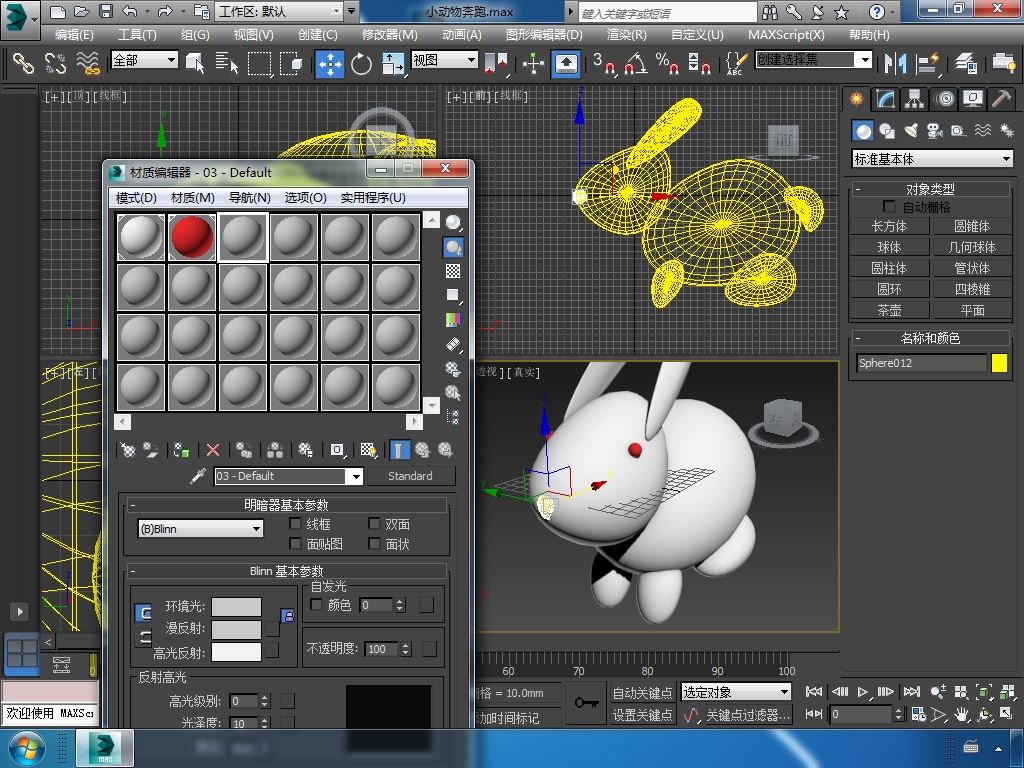The image size is (1024, 768).
Task: Toggle Percent Snap icon
Action: click(x=667, y=63)
